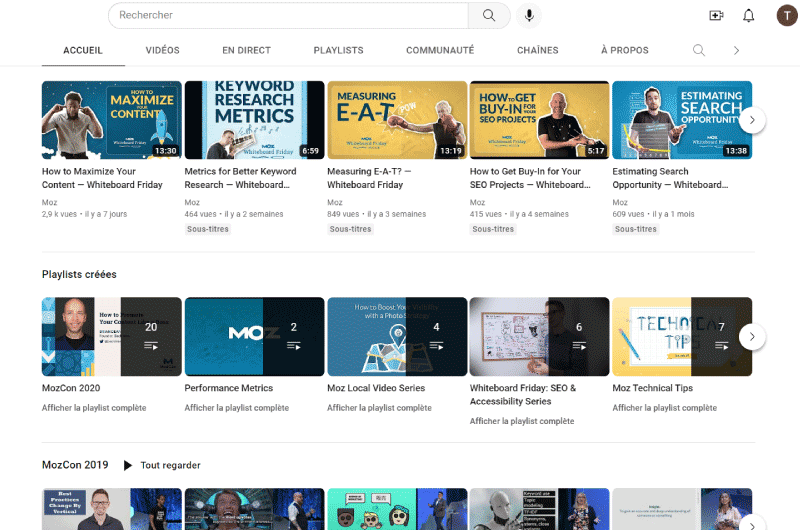Image resolution: width=800 pixels, height=530 pixels.
Task: Go to the Communauté tab
Action: point(440,50)
